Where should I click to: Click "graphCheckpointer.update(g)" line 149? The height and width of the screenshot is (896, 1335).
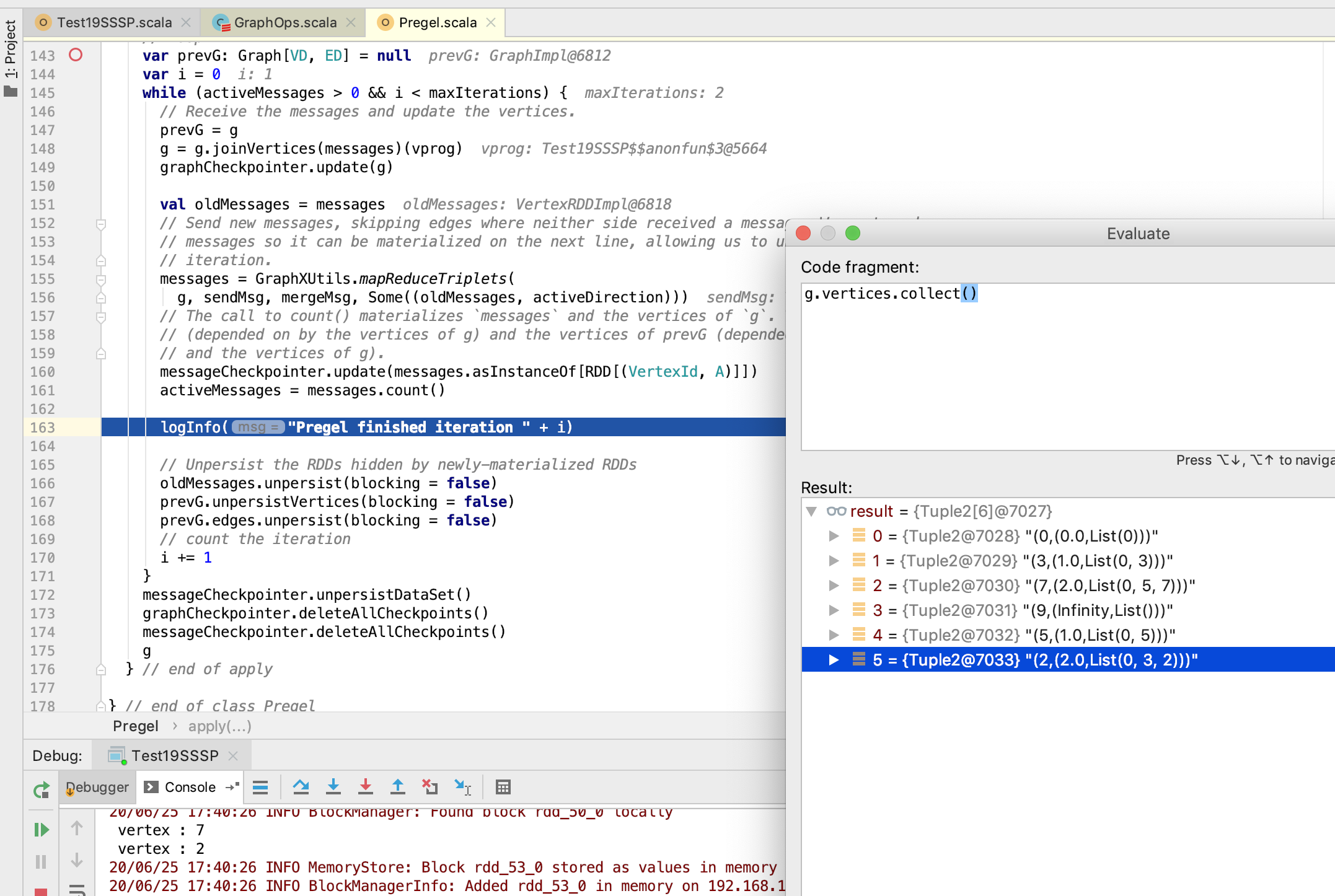click(x=276, y=167)
